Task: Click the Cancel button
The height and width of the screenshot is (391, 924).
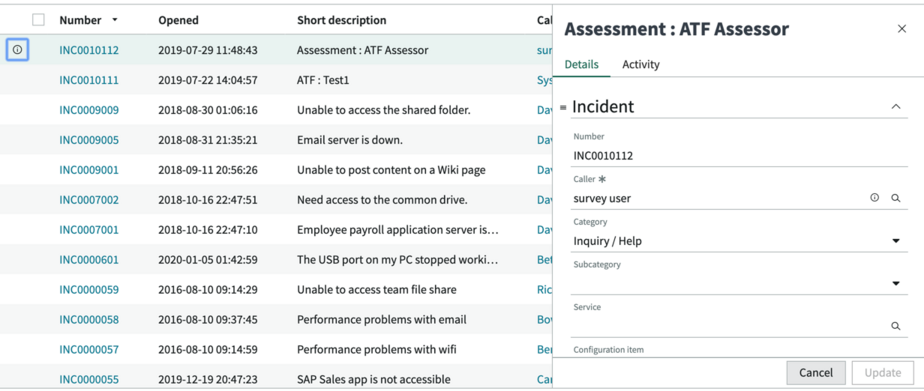Action: [x=816, y=372]
